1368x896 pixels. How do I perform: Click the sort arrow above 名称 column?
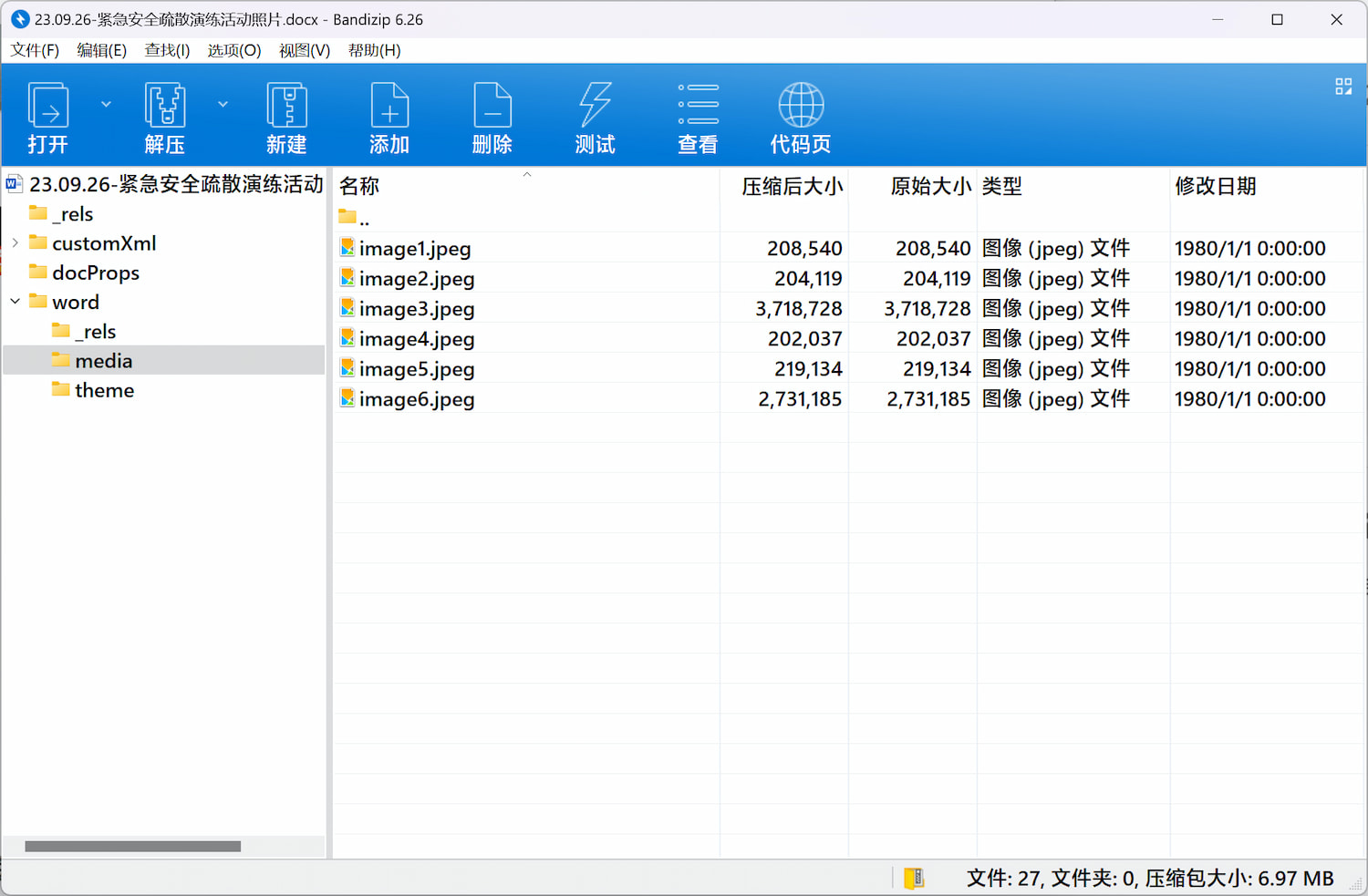(527, 174)
